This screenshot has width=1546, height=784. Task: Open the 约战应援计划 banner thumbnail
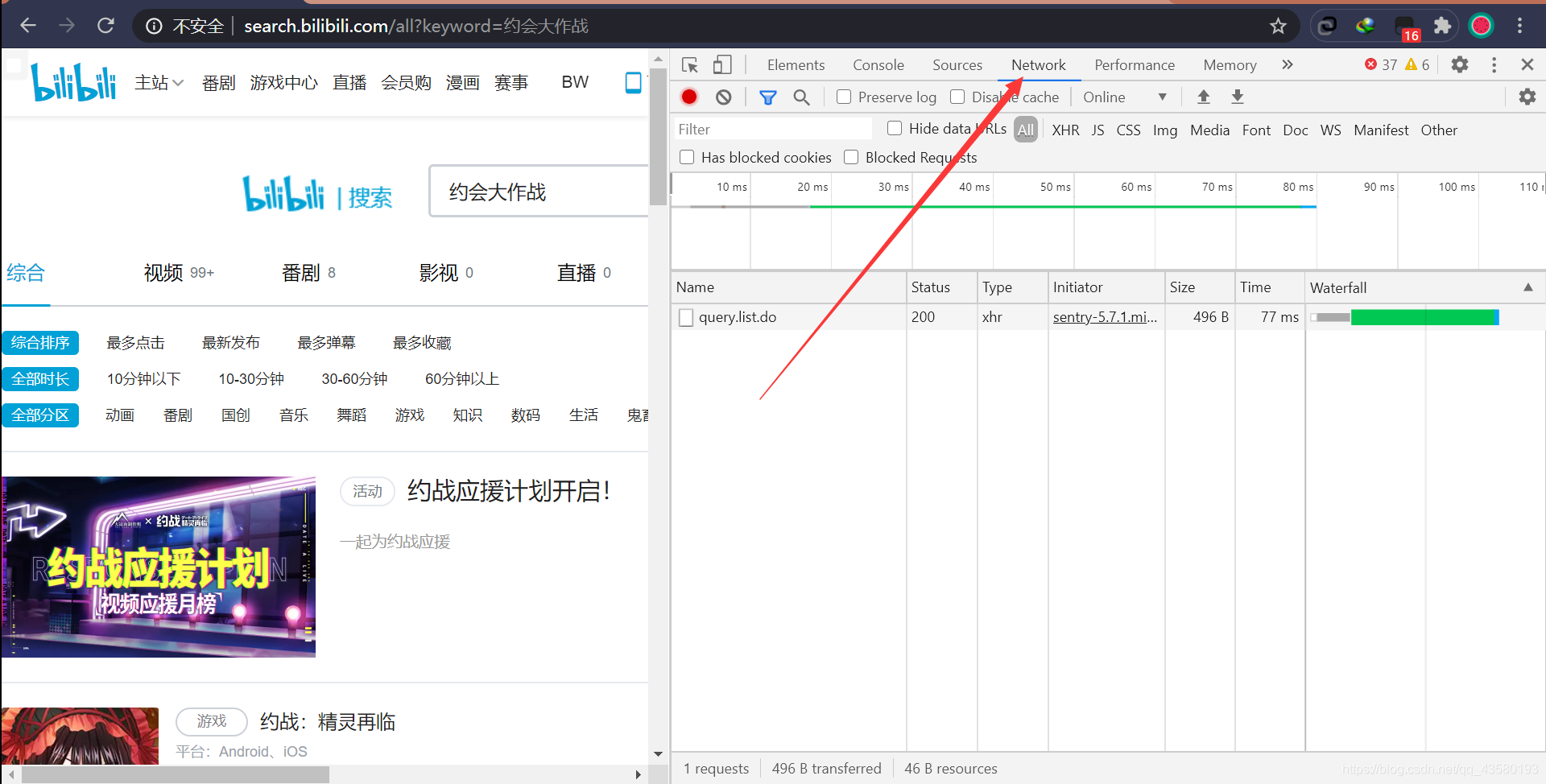pos(159,567)
